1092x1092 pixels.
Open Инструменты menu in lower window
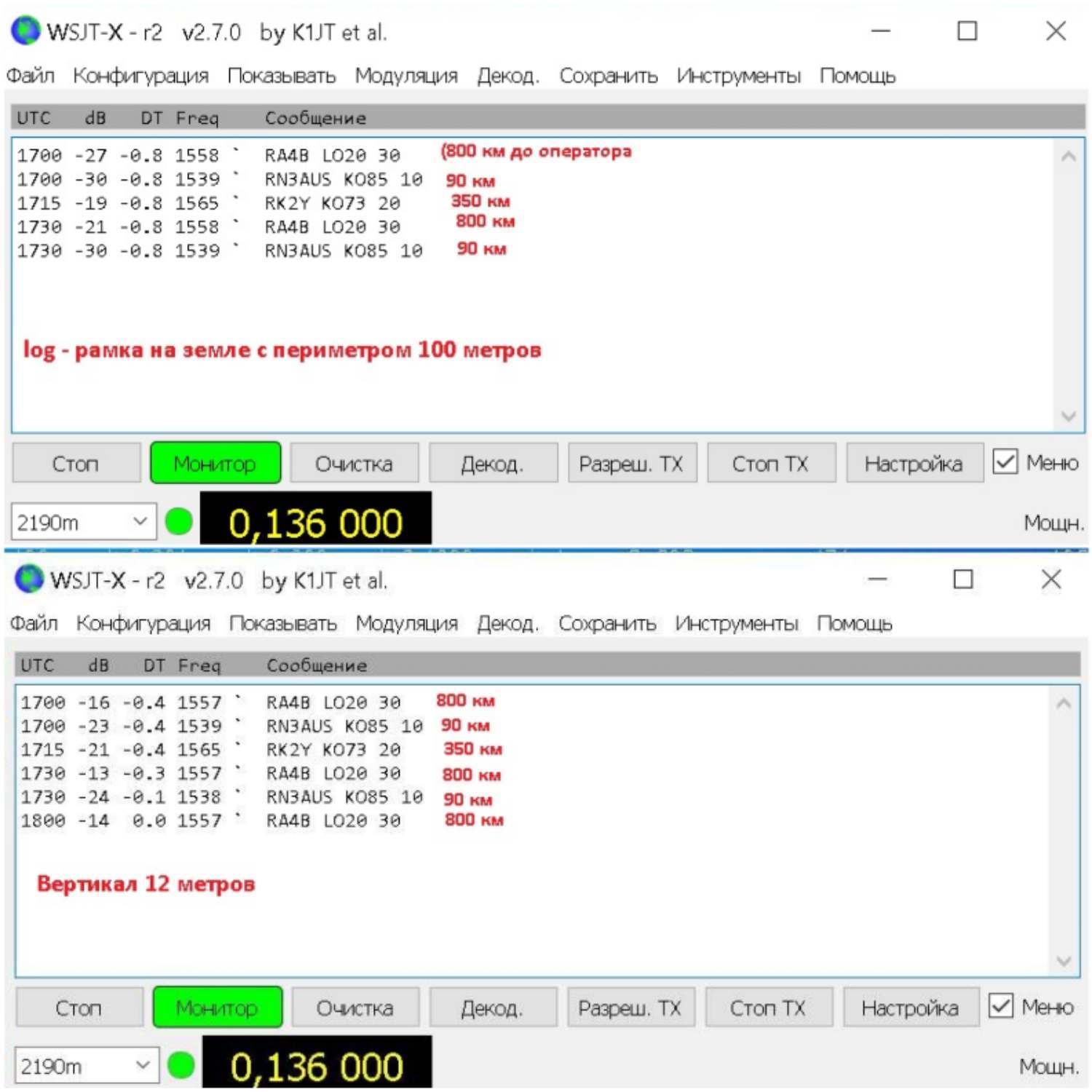736,623
